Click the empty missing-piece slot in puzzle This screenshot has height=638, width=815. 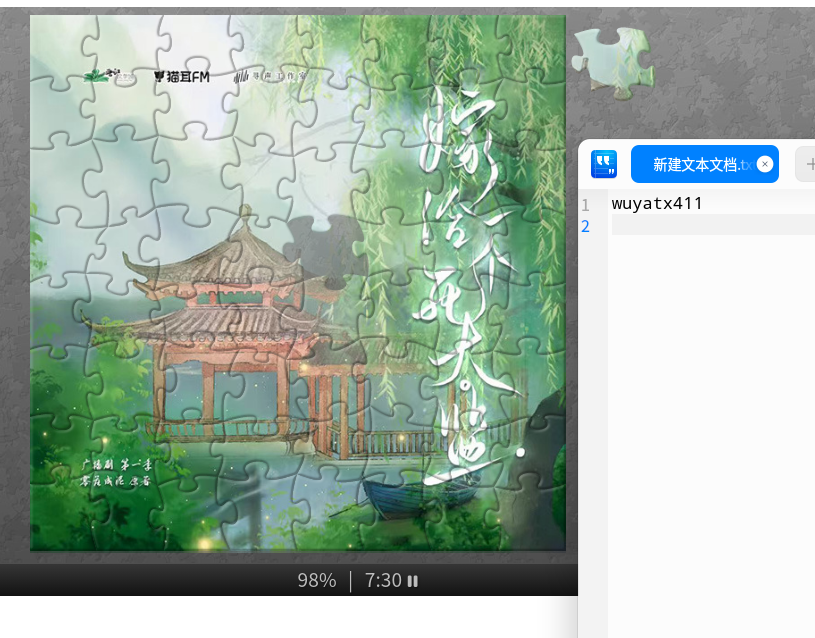point(322,250)
